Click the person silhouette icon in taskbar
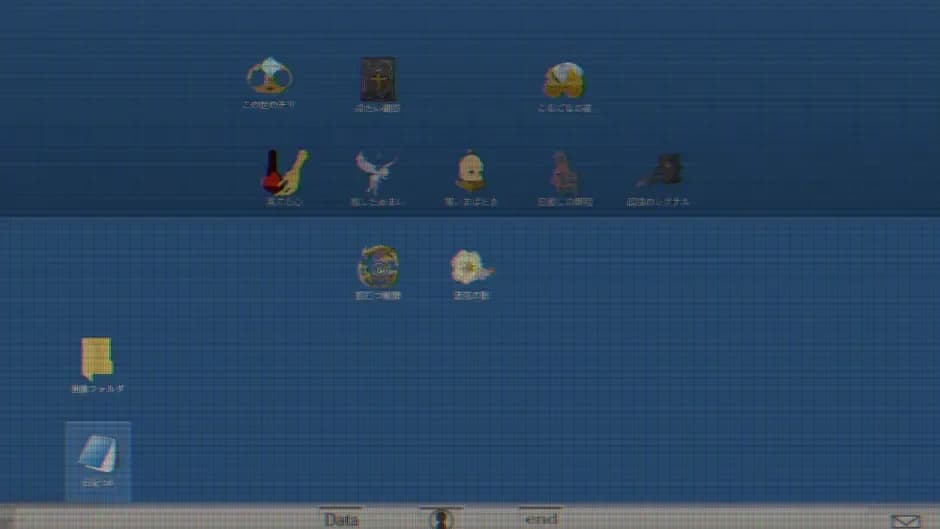940x529 pixels. coord(441,519)
